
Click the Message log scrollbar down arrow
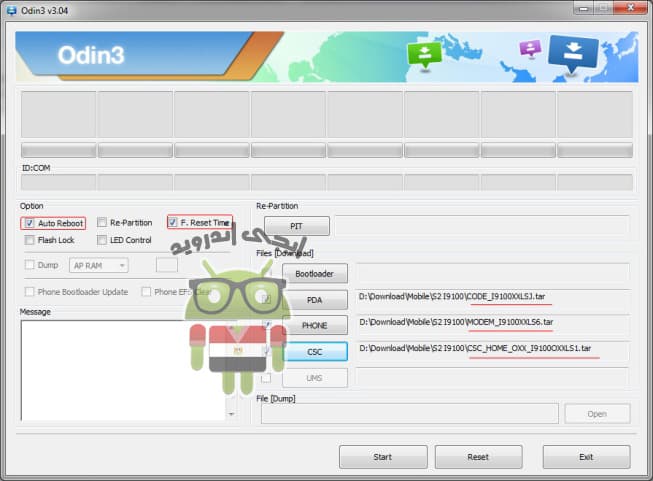231,414
